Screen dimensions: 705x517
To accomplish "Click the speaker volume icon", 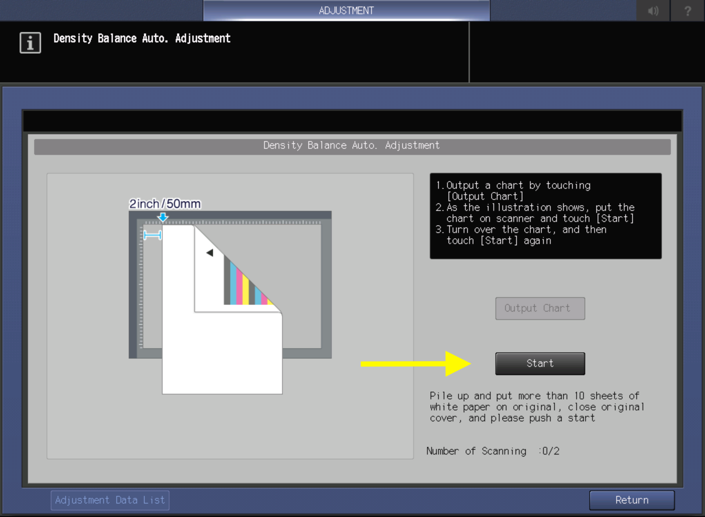I will 653,11.
